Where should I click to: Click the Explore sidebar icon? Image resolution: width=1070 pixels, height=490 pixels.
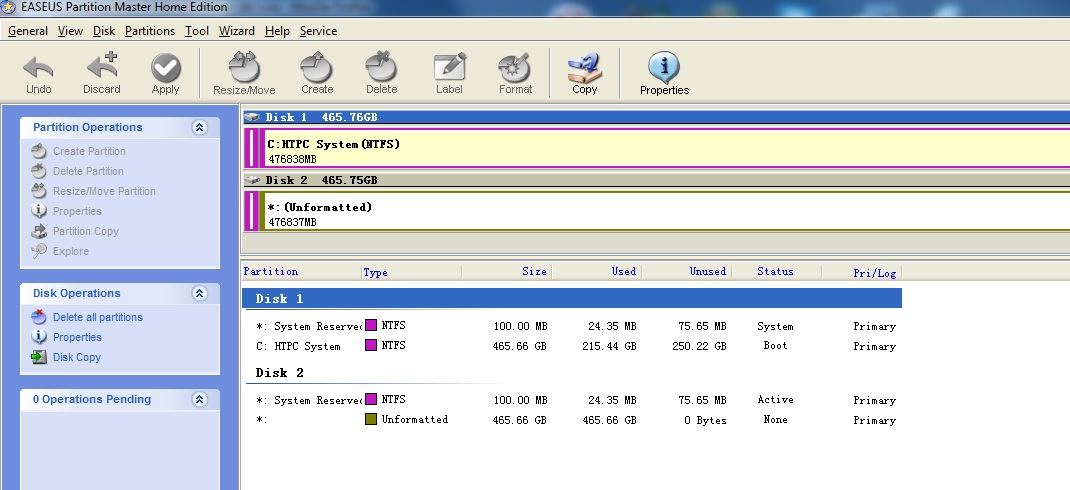point(40,251)
